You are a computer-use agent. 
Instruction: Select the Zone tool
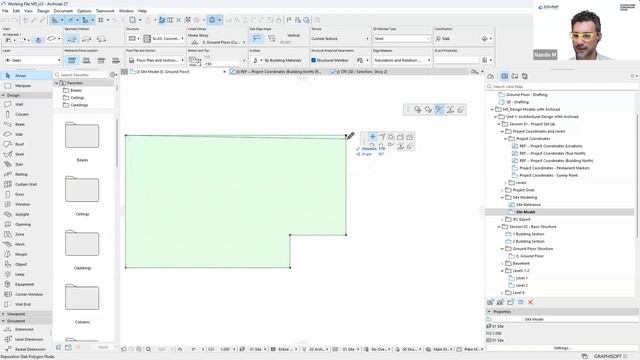click(25, 234)
